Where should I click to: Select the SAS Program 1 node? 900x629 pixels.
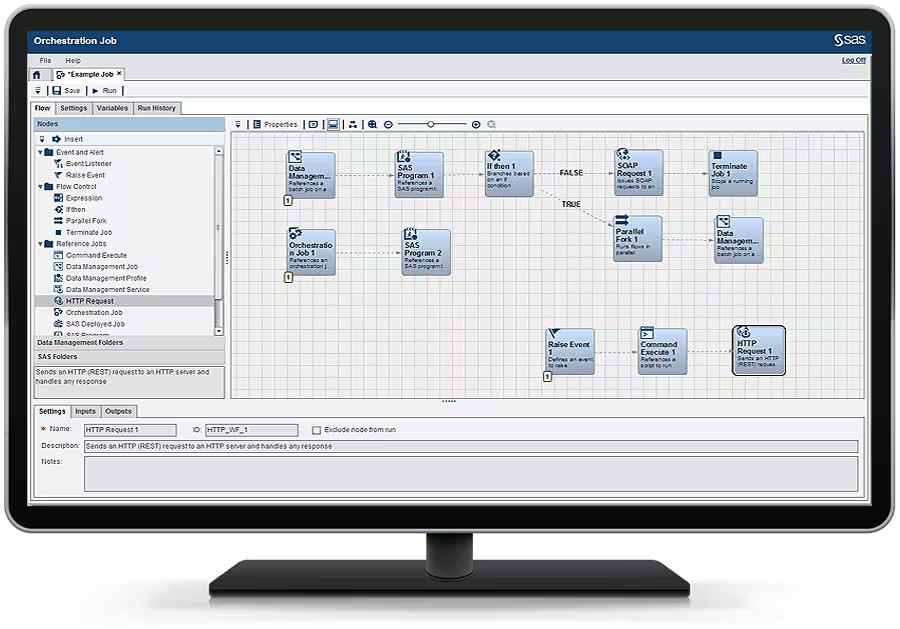click(419, 174)
